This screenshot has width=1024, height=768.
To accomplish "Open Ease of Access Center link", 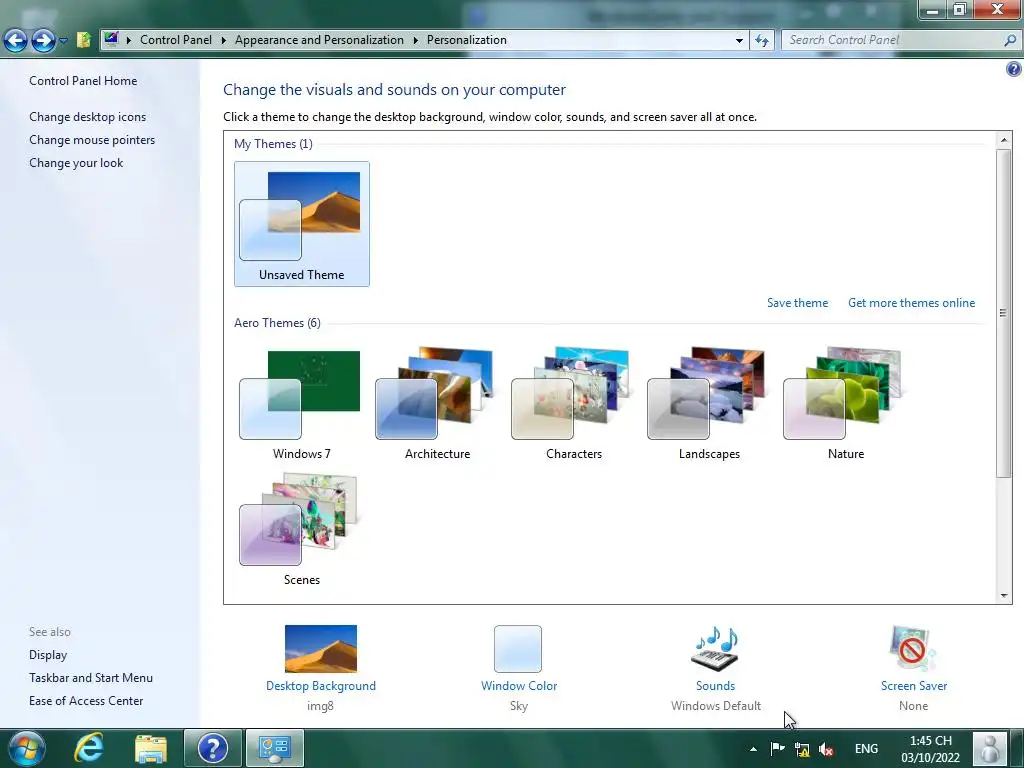I will pyautogui.click(x=86, y=701).
